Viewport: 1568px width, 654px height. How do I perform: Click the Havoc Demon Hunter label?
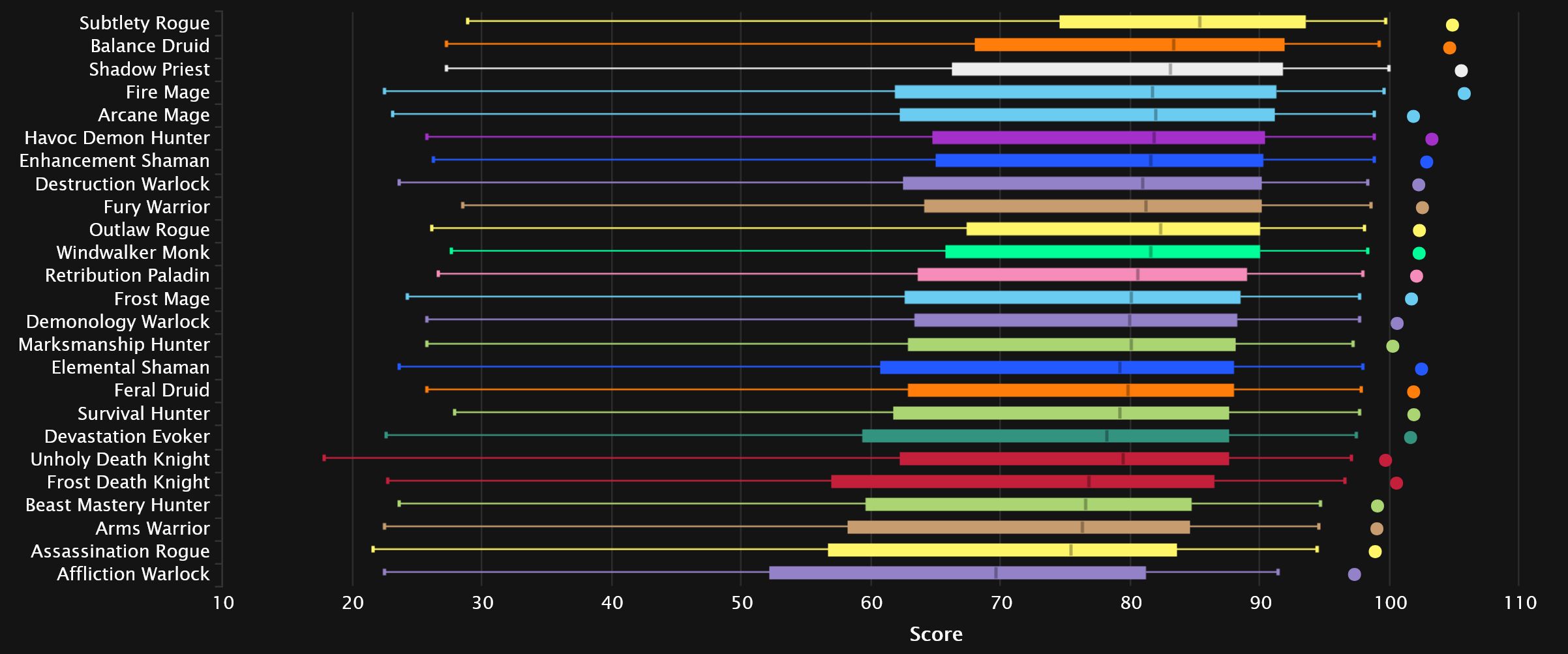tap(117, 138)
